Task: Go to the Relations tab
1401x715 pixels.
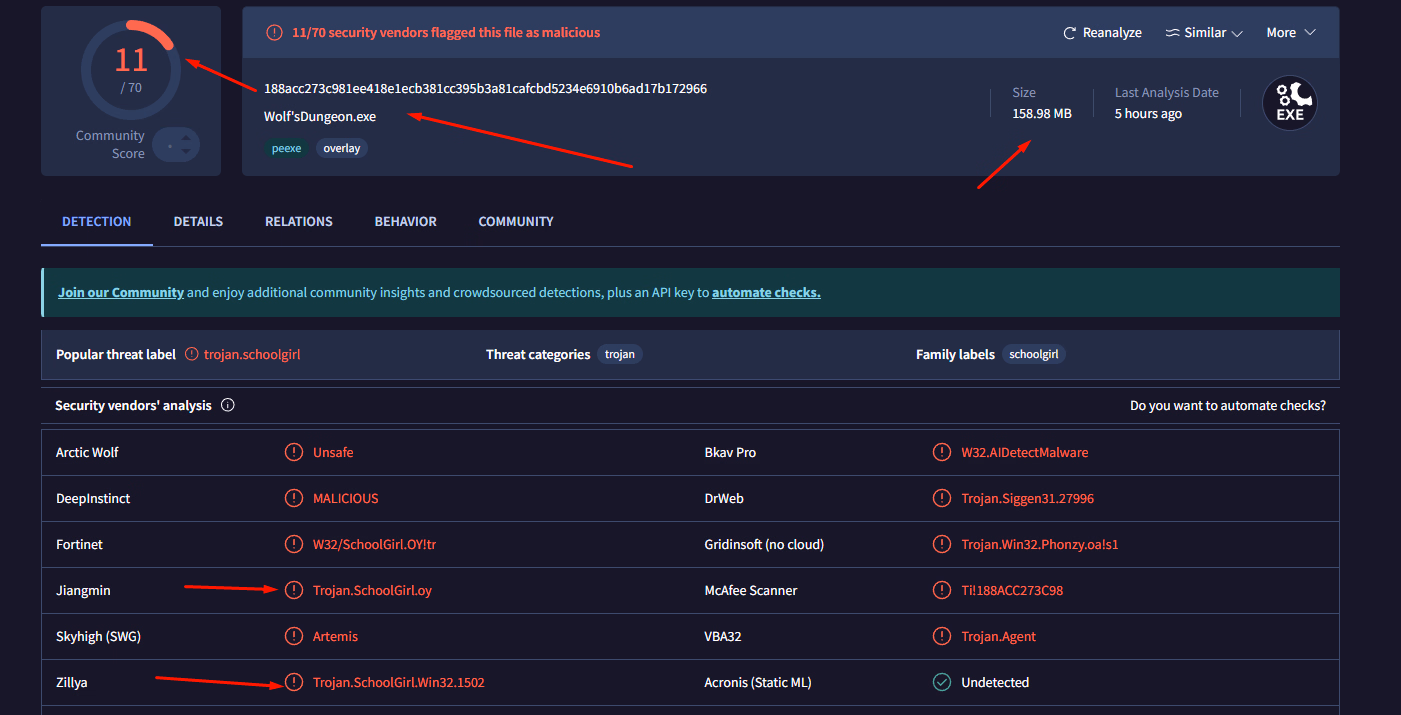Action: [x=298, y=221]
